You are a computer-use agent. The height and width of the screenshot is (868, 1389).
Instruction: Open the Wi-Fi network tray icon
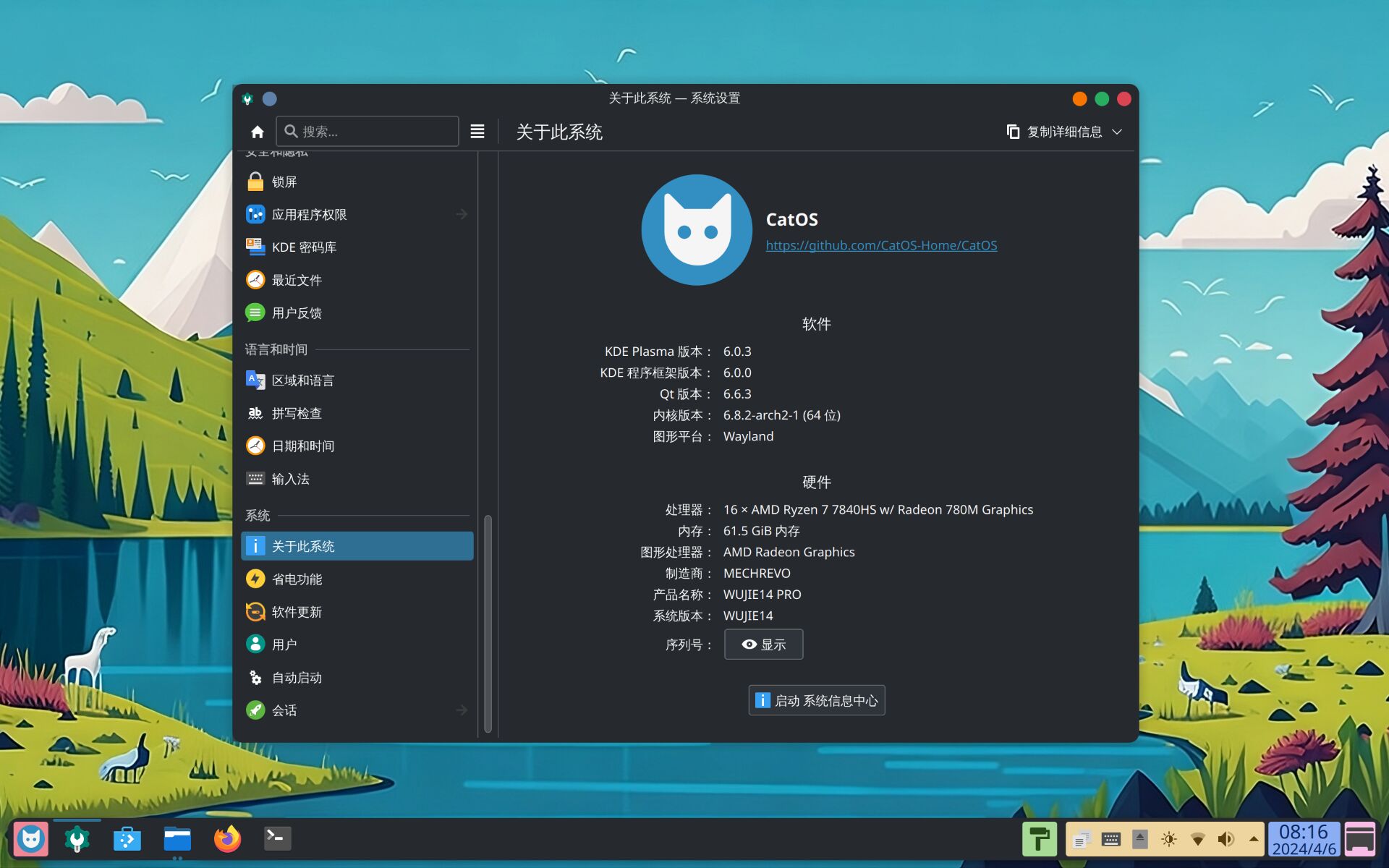[x=1197, y=839]
